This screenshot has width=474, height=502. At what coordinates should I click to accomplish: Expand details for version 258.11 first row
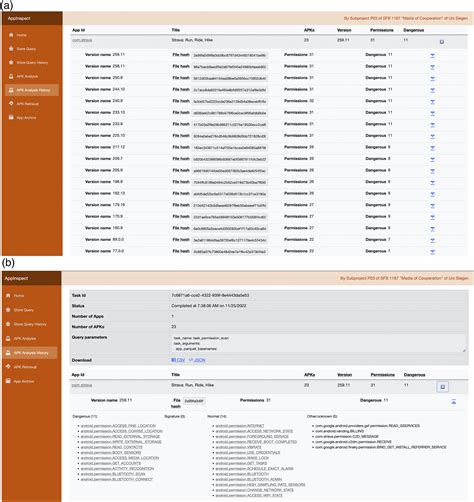432,56
